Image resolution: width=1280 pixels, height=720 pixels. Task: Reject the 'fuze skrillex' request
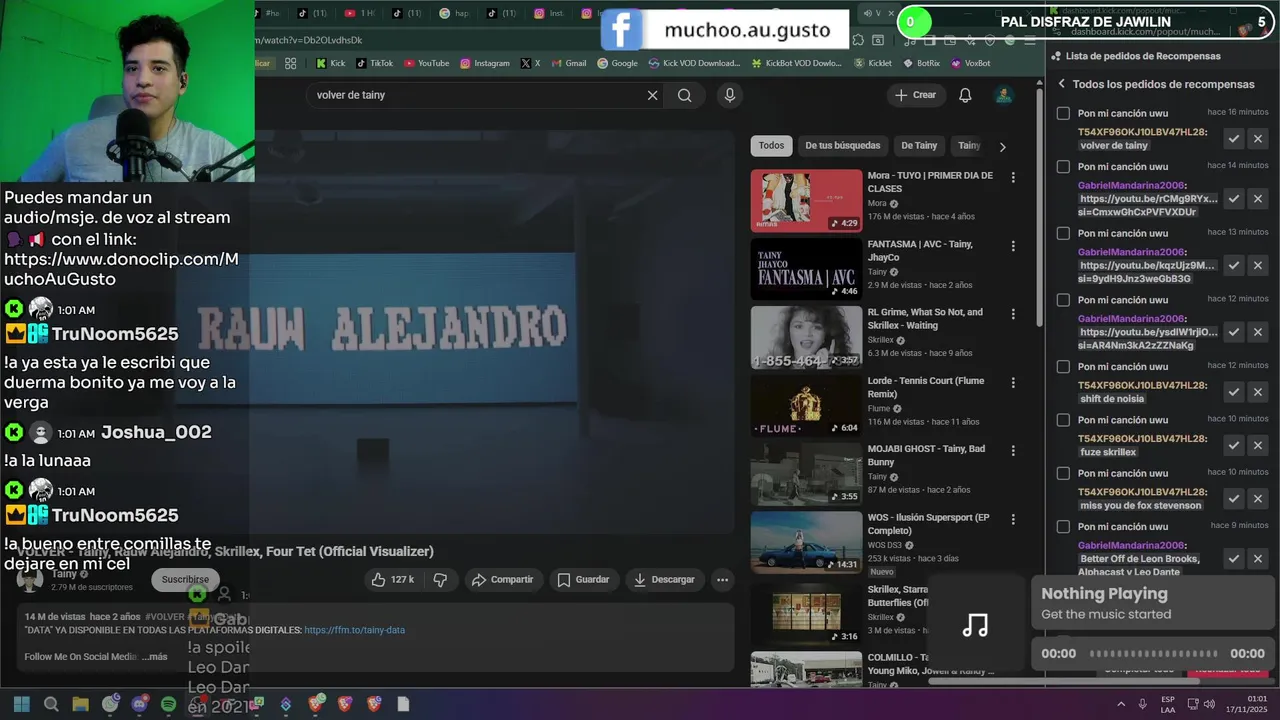(1258, 445)
